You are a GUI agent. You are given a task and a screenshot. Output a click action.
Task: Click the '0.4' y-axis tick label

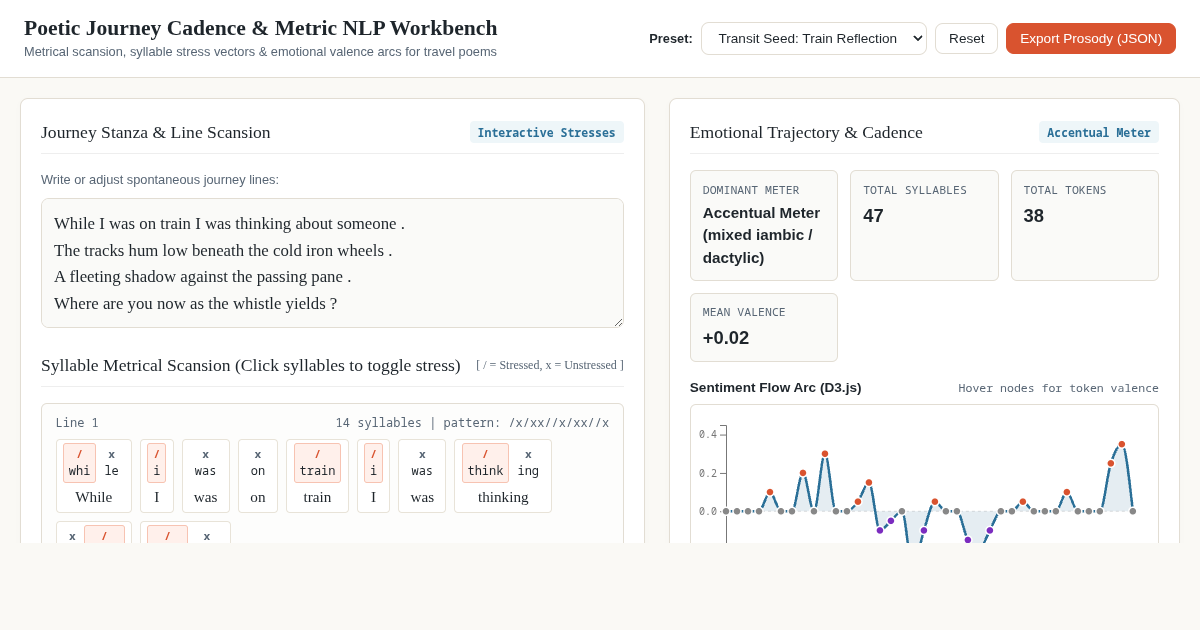click(708, 434)
